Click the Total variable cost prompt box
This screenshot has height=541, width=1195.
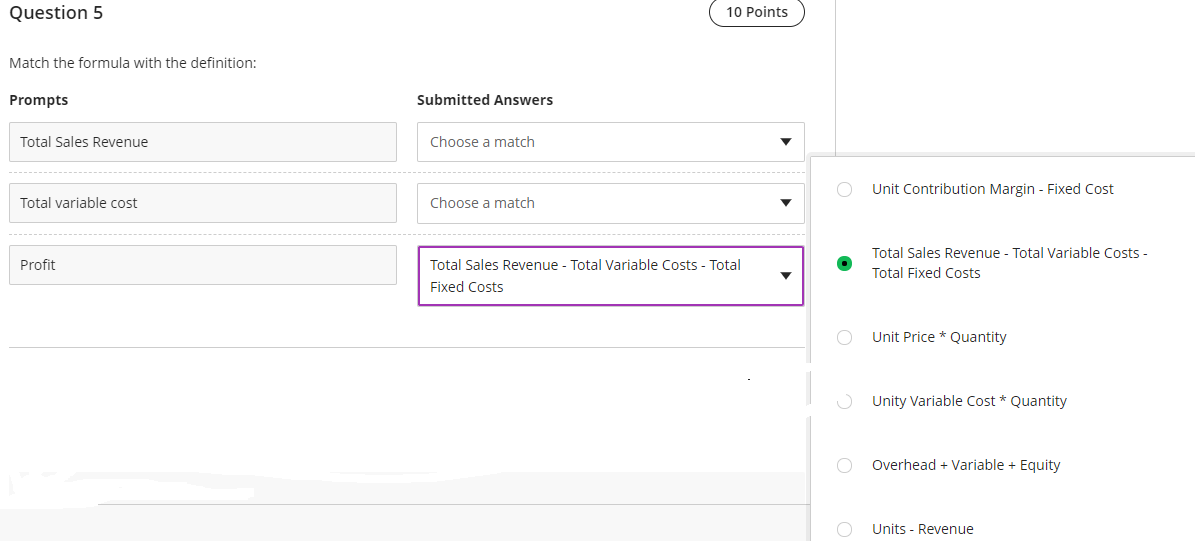click(203, 203)
